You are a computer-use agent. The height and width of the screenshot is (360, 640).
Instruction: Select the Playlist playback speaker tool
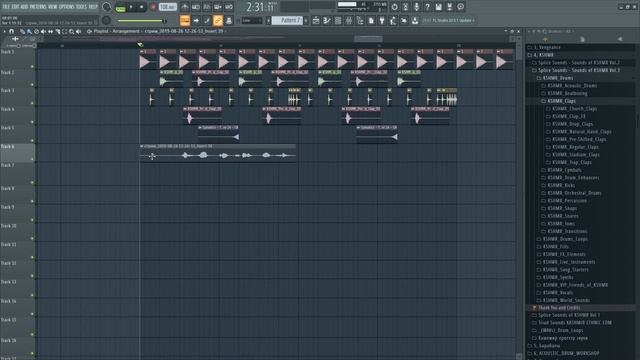click(79, 31)
